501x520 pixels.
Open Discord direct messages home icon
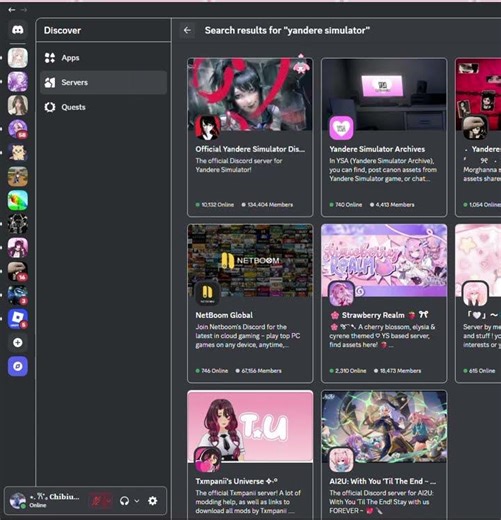pyautogui.click(x=18, y=30)
